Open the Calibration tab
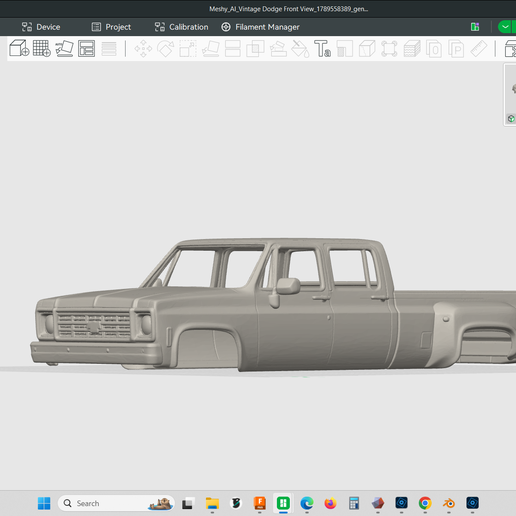This screenshot has height=516, width=516. coord(182,27)
